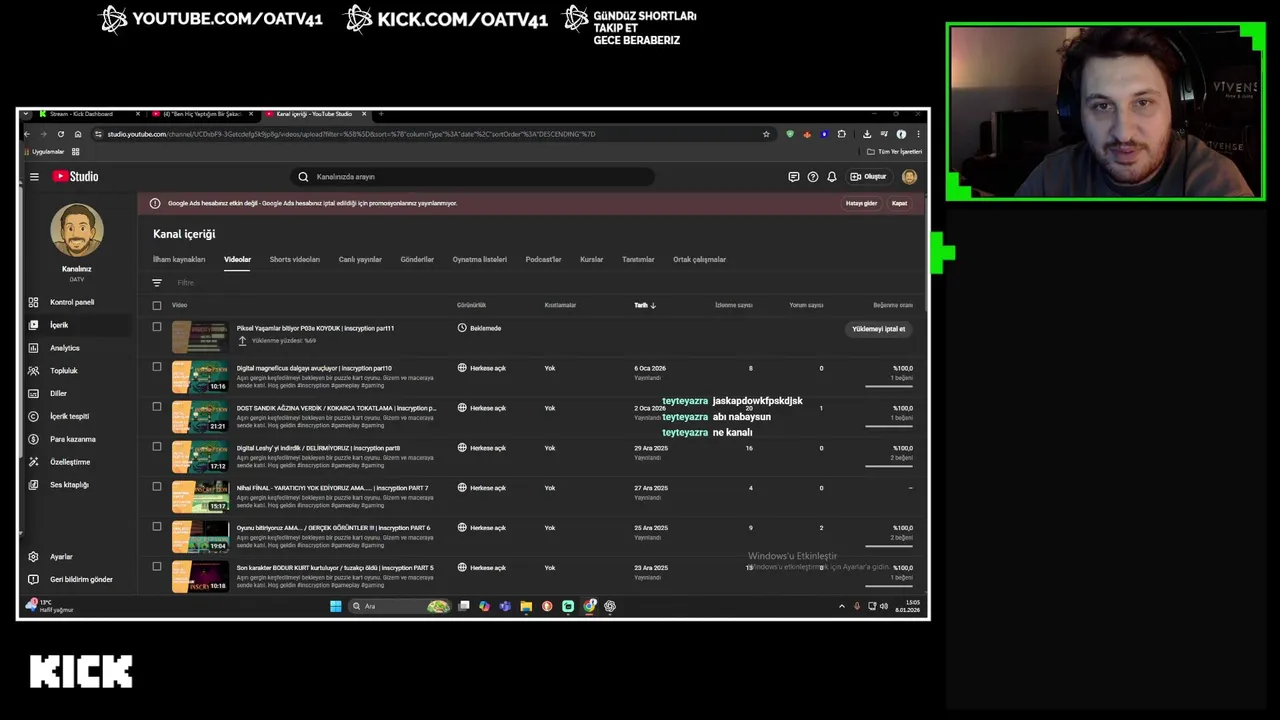Open Ayarlar settings in the sidebar
The width and height of the screenshot is (1280, 720).
(x=61, y=557)
